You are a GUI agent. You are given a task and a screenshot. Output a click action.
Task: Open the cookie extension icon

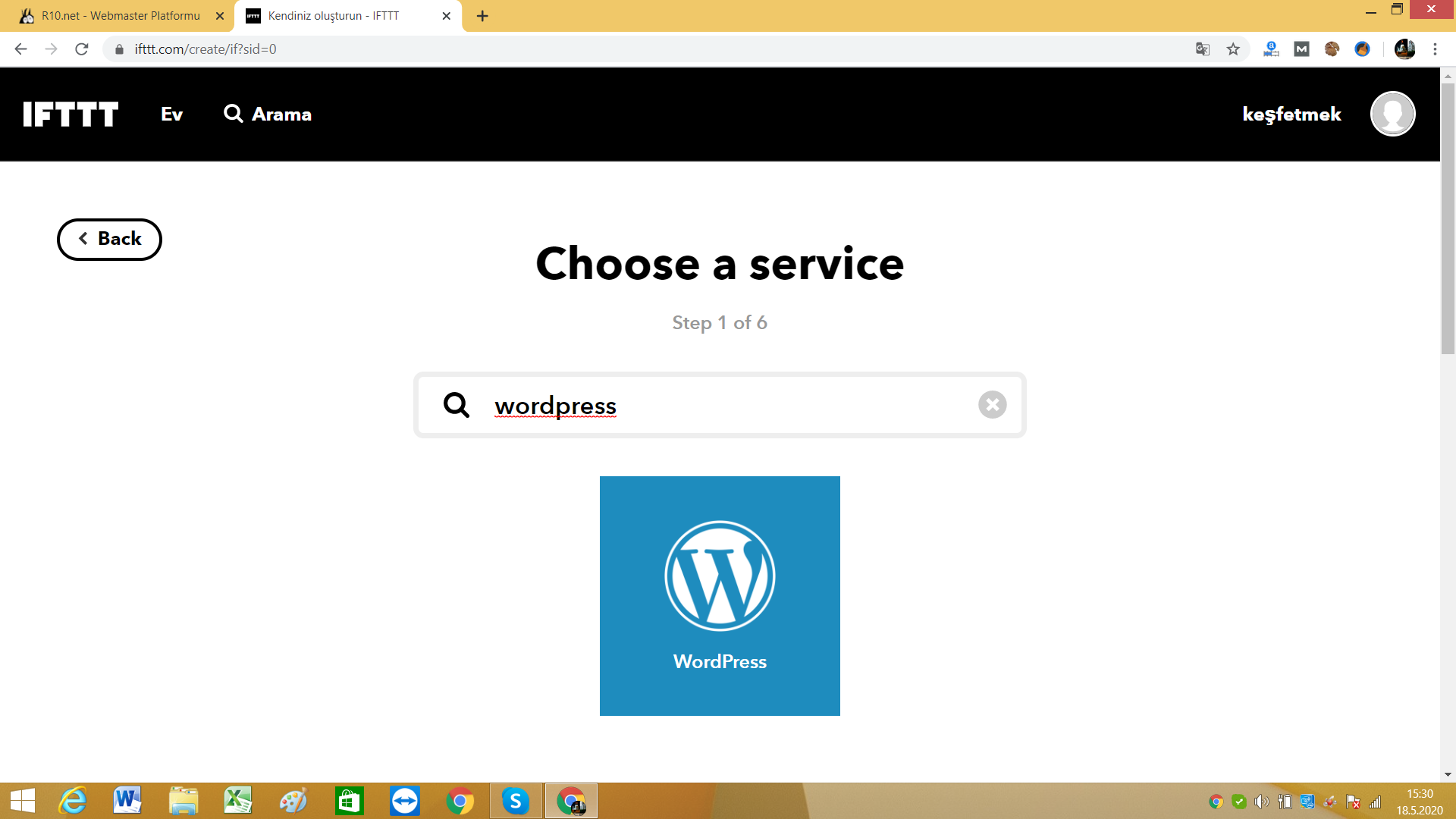(1332, 49)
